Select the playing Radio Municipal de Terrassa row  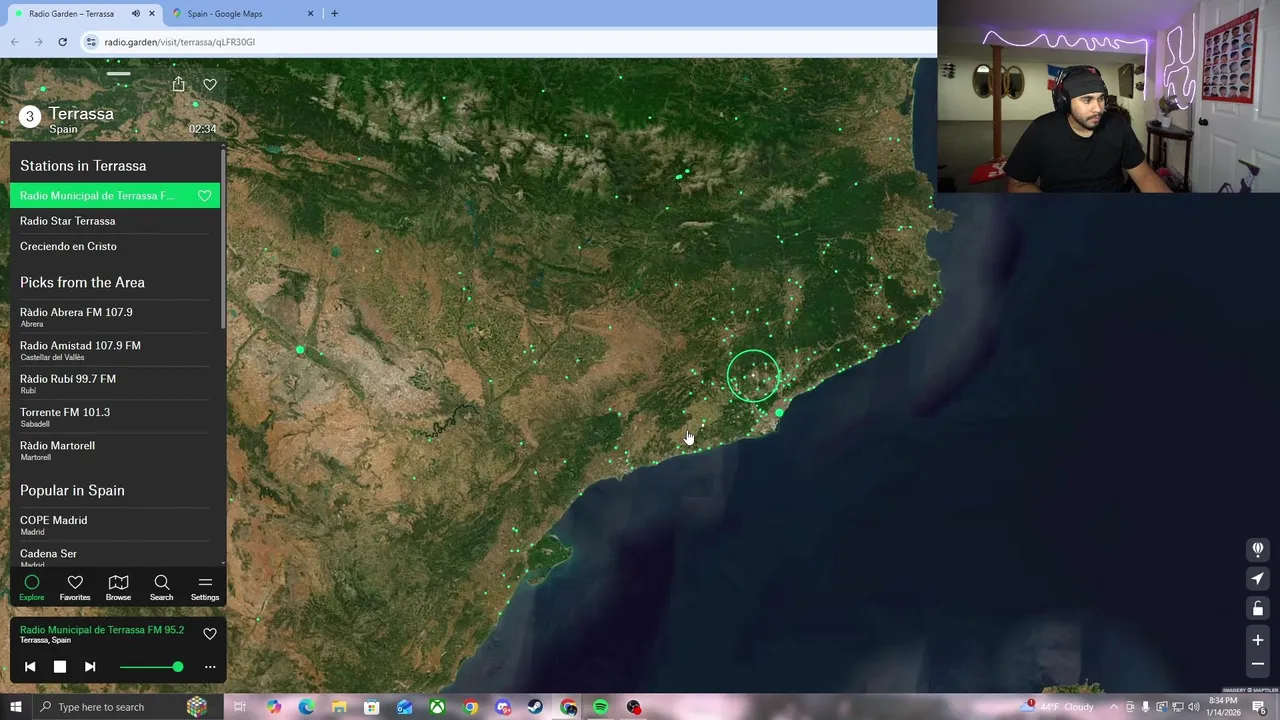(115, 196)
